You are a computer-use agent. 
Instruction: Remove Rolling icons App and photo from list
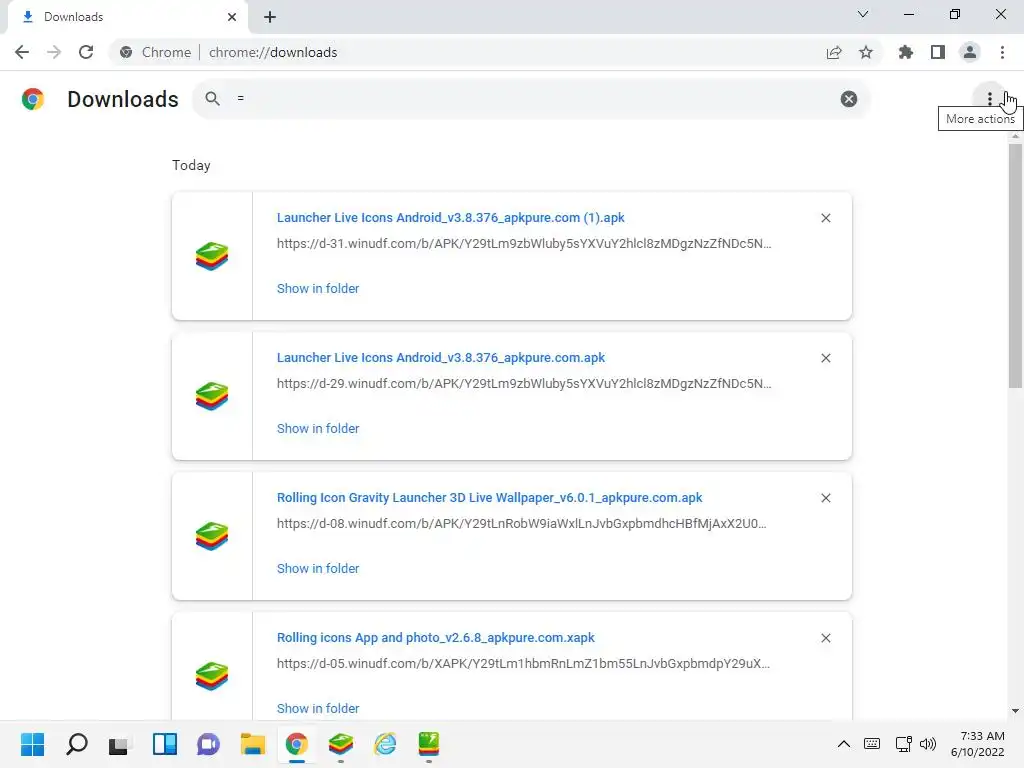pyautogui.click(x=826, y=638)
